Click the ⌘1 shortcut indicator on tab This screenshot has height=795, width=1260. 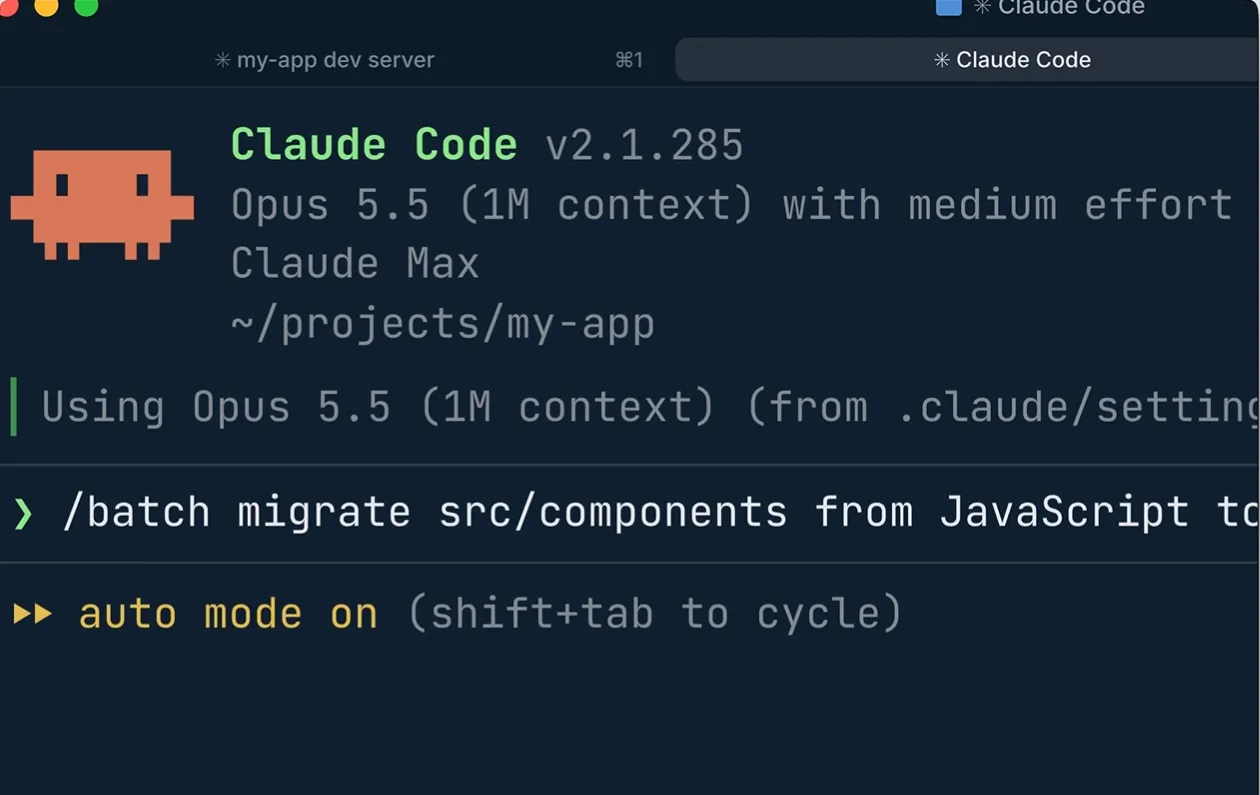629,60
